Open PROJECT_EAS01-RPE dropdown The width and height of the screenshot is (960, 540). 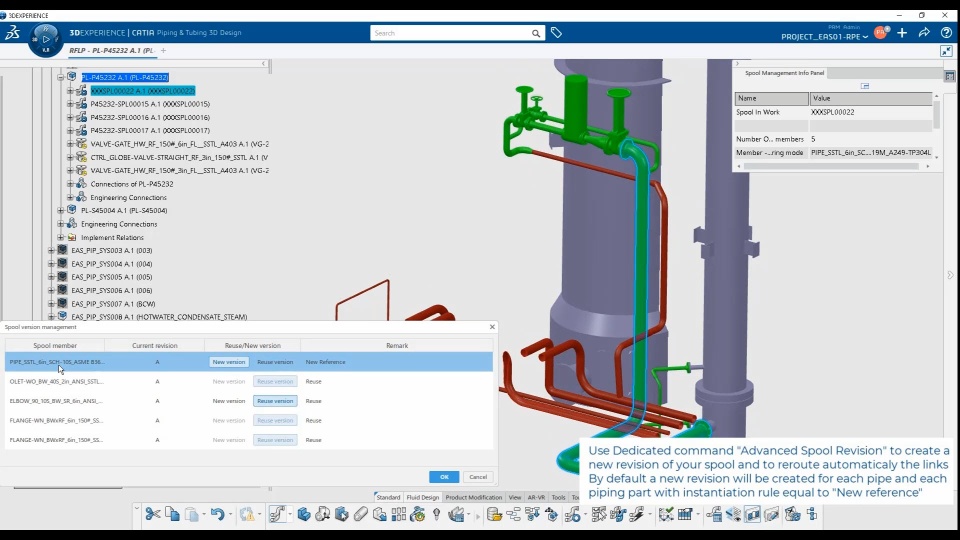pos(824,37)
